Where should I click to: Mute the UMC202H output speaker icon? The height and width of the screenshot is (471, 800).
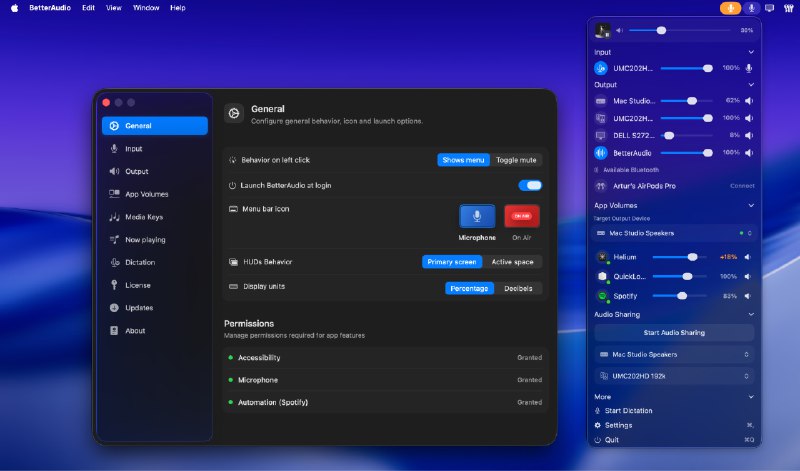[x=748, y=118]
